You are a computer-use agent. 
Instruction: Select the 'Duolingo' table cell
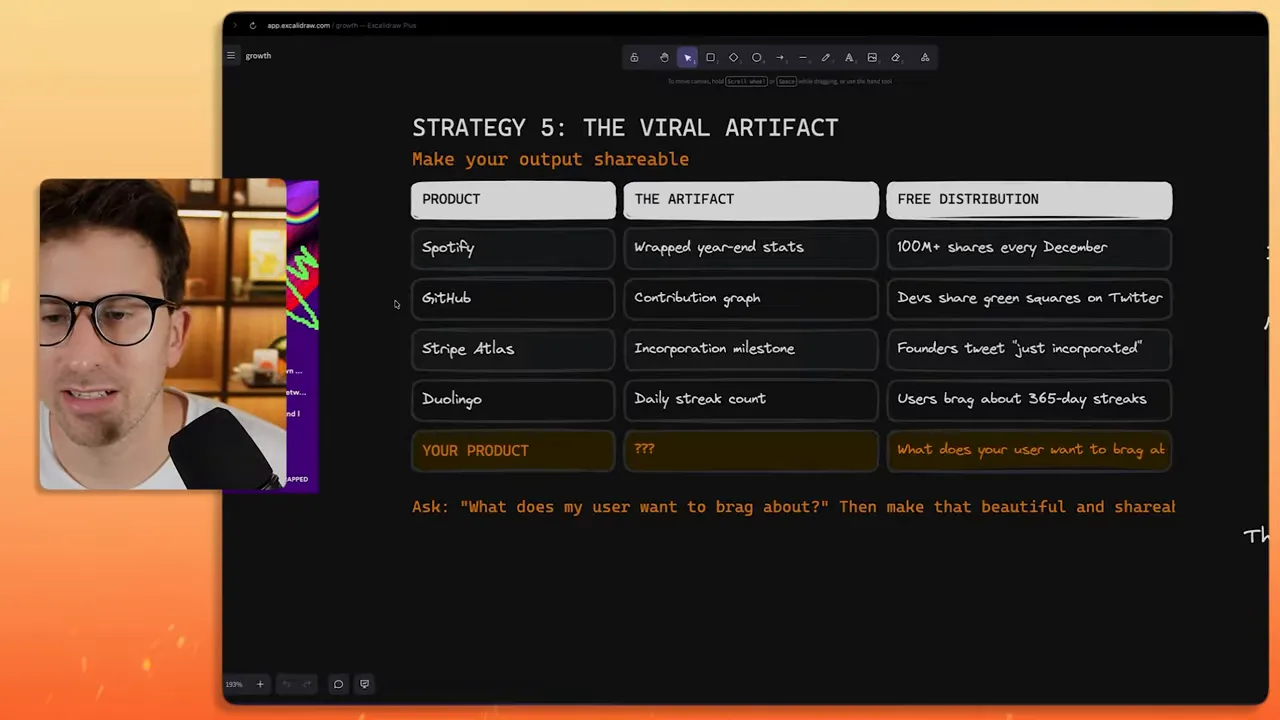[x=513, y=400]
